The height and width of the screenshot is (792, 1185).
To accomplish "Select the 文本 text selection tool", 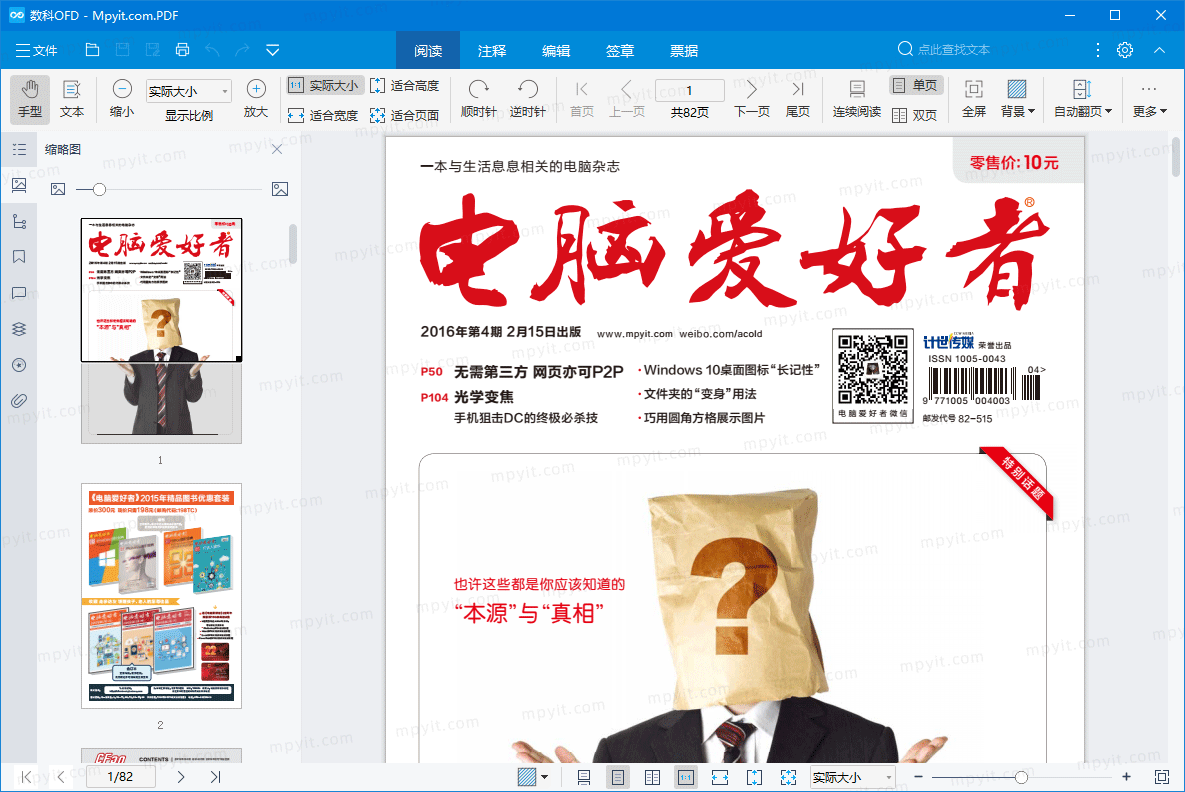I will (72, 99).
